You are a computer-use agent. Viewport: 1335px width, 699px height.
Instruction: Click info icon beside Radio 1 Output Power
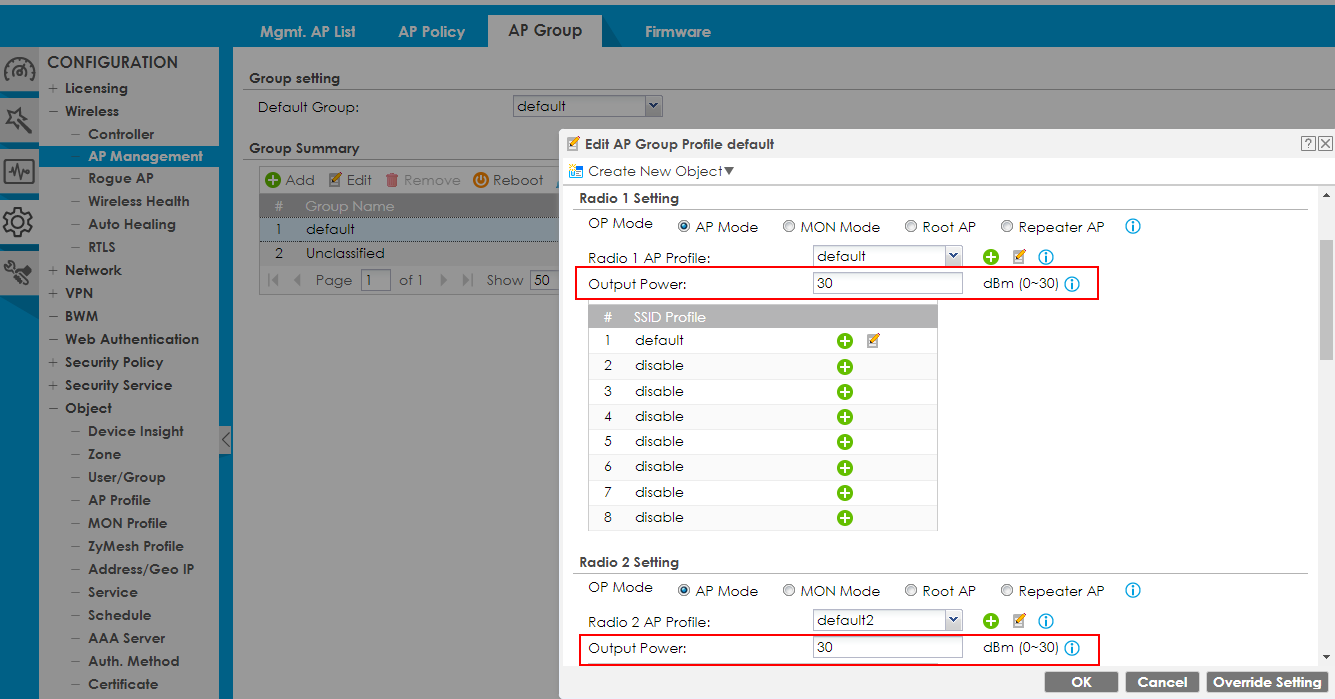pyautogui.click(x=1072, y=284)
